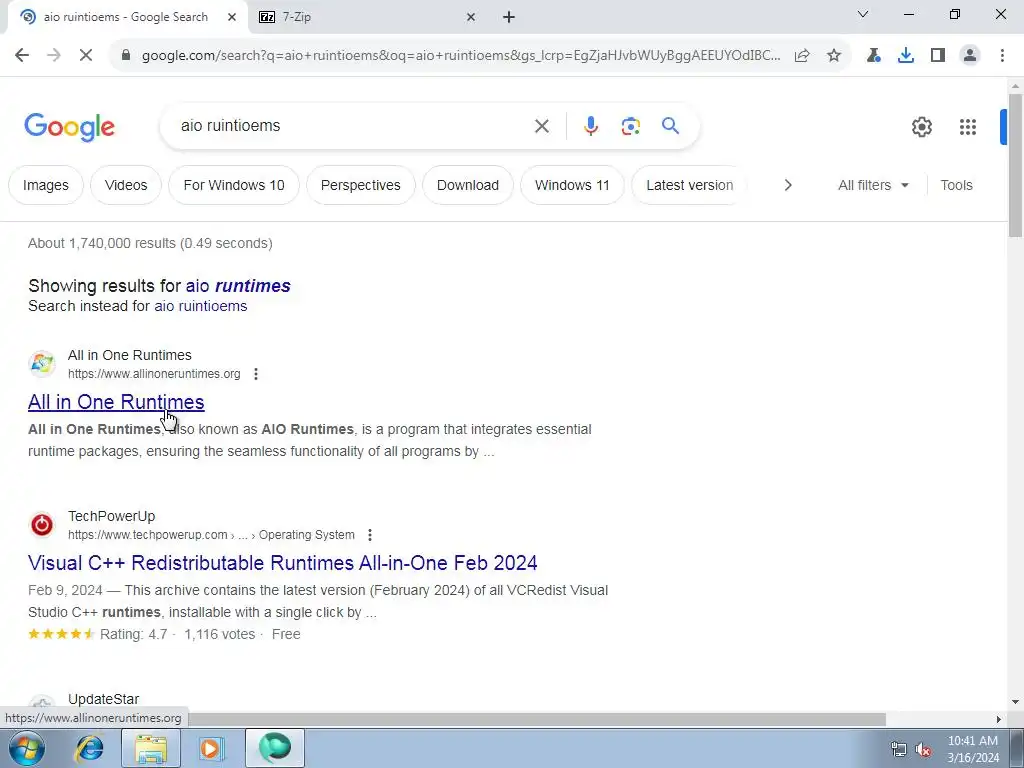This screenshot has width=1024, height=768.
Task: Open a new browser tab
Action: (x=509, y=18)
